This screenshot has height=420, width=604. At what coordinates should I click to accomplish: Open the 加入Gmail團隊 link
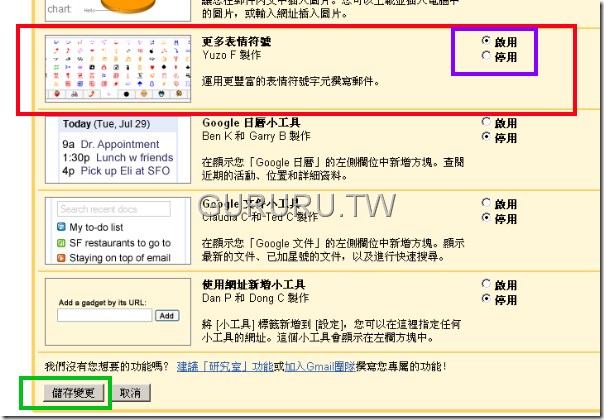(x=320, y=366)
